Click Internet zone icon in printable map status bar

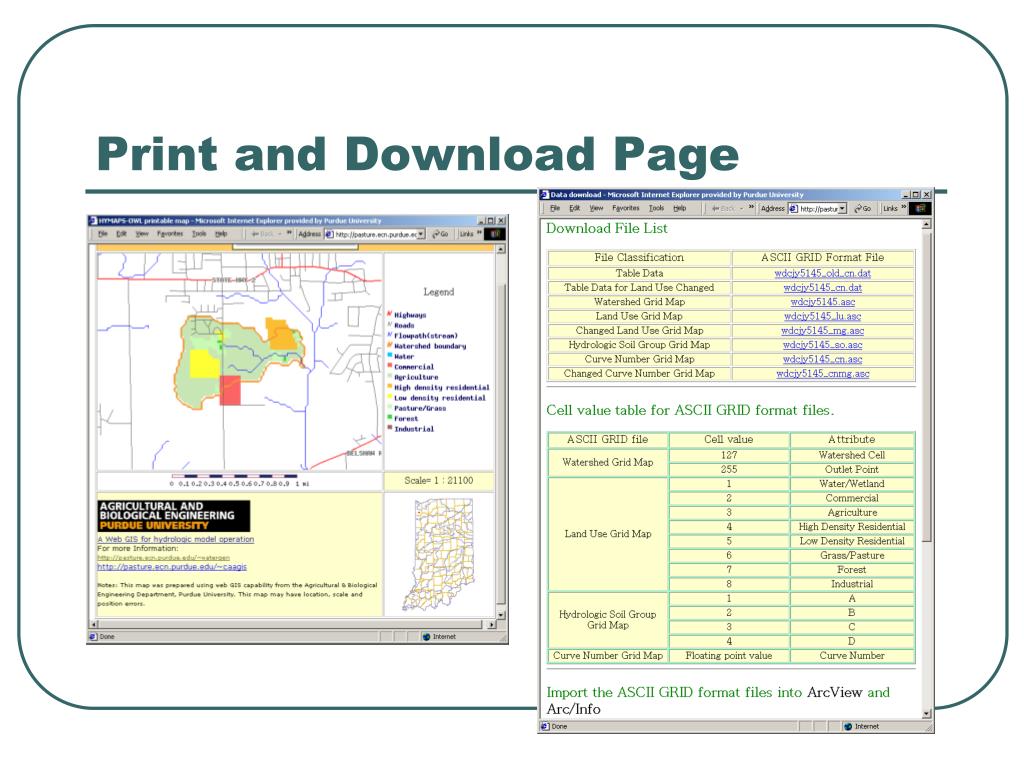pyautogui.click(x=426, y=637)
